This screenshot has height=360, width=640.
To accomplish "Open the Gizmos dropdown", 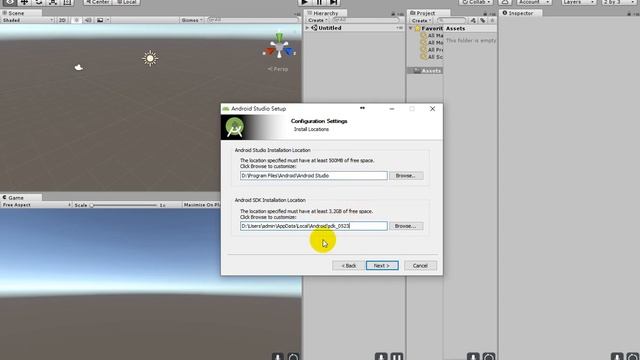I will click(192, 20).
